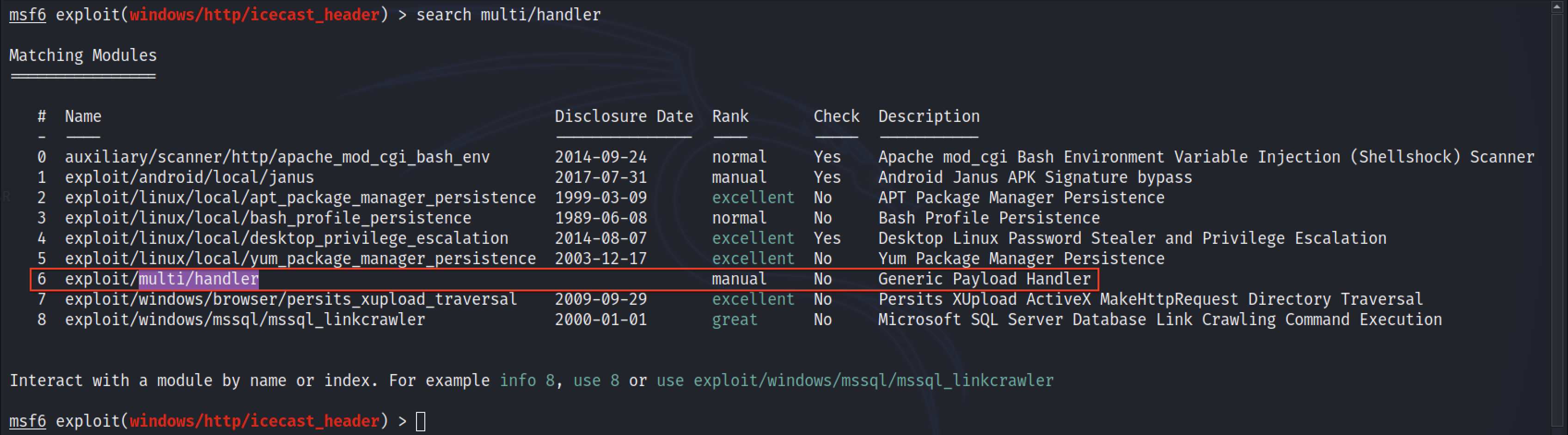This screenshot has width=1568, height=435.
Task: Select exploit/linux/local/desktop_privilege_escalation module name
Action: click(x=286, y=238)
